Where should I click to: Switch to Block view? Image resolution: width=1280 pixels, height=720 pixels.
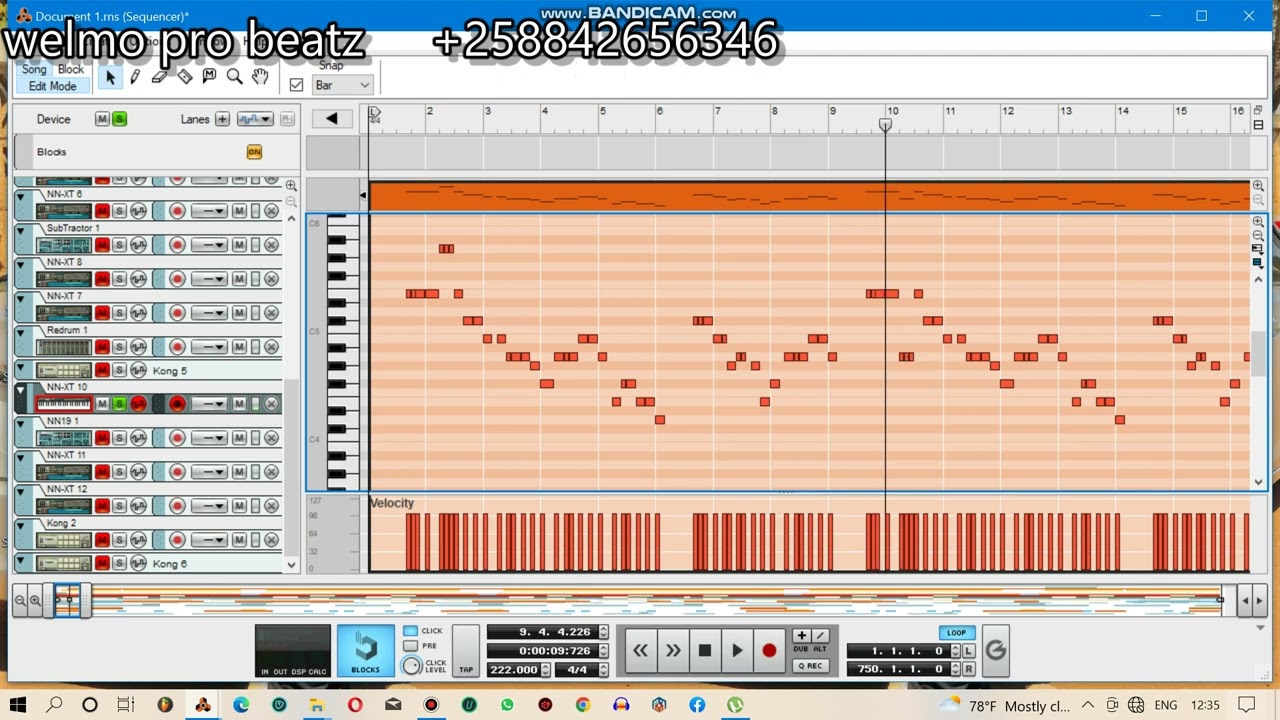pyautogui.click(x=71, y=69)
